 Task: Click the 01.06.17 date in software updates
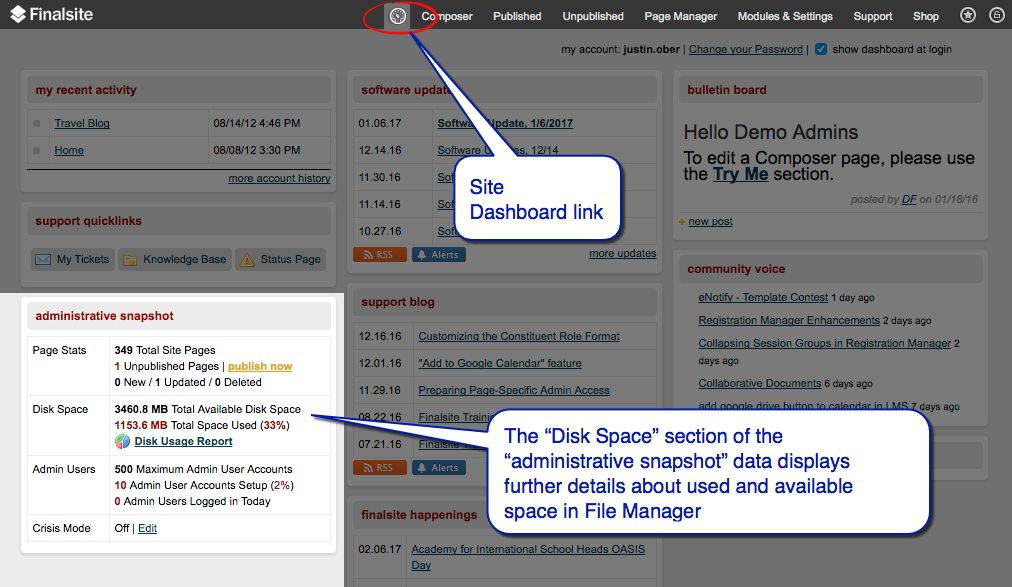point(380,123)
